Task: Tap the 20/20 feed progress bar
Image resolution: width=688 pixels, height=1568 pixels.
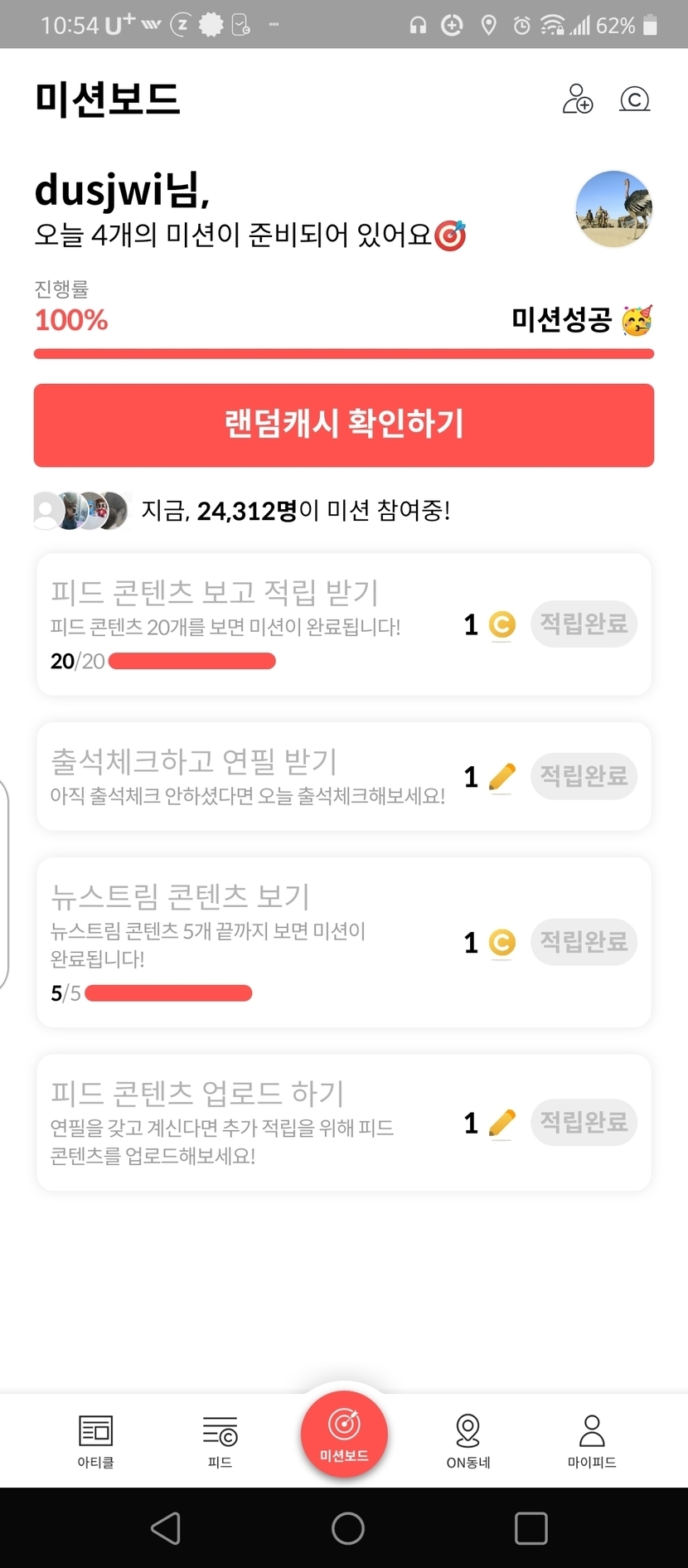Action: [x=191, y=661]
